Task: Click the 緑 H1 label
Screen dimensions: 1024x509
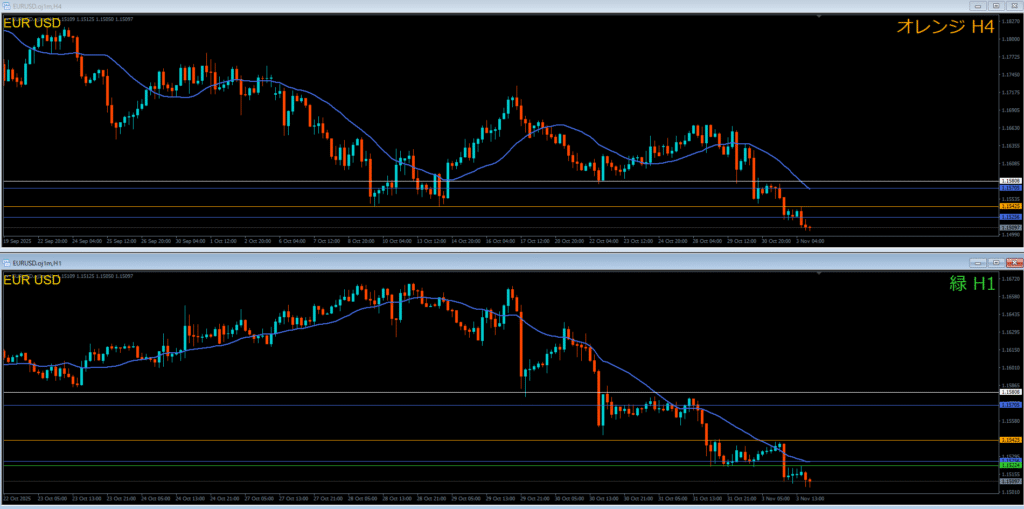Action: pyautogui.click(x=971, y=283)
